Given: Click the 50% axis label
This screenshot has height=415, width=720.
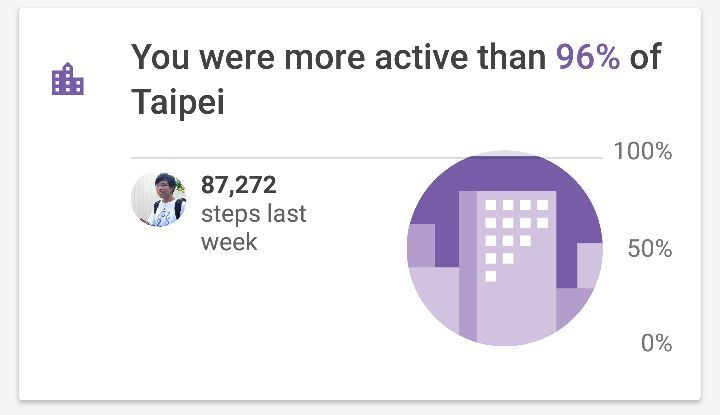Looking at the screenshot, I should coord(649,248).
